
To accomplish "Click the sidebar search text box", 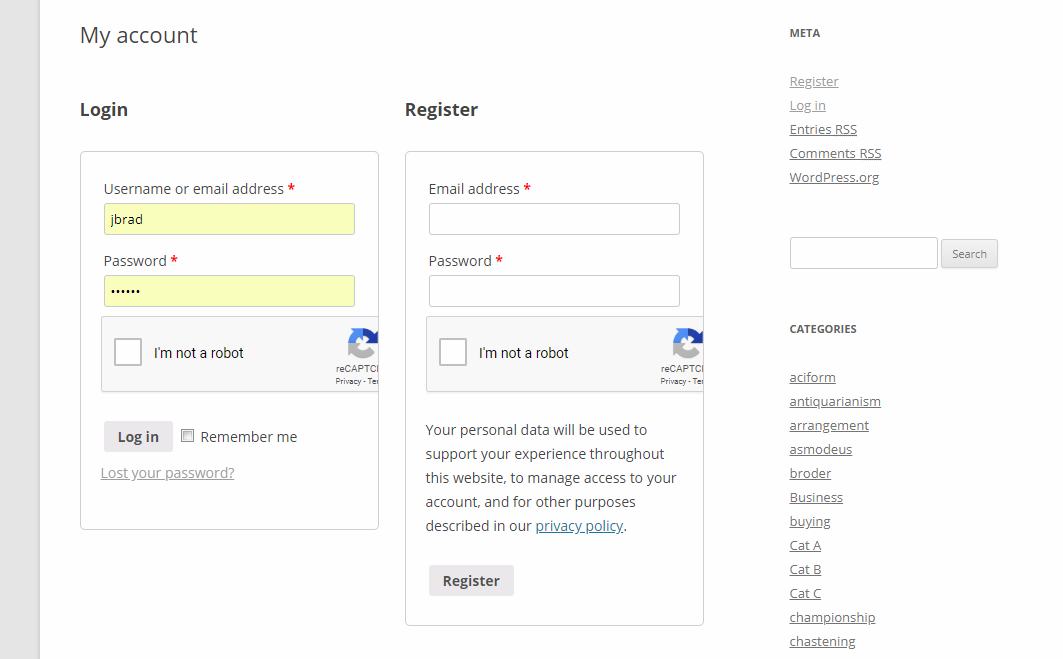I will 864,253.
